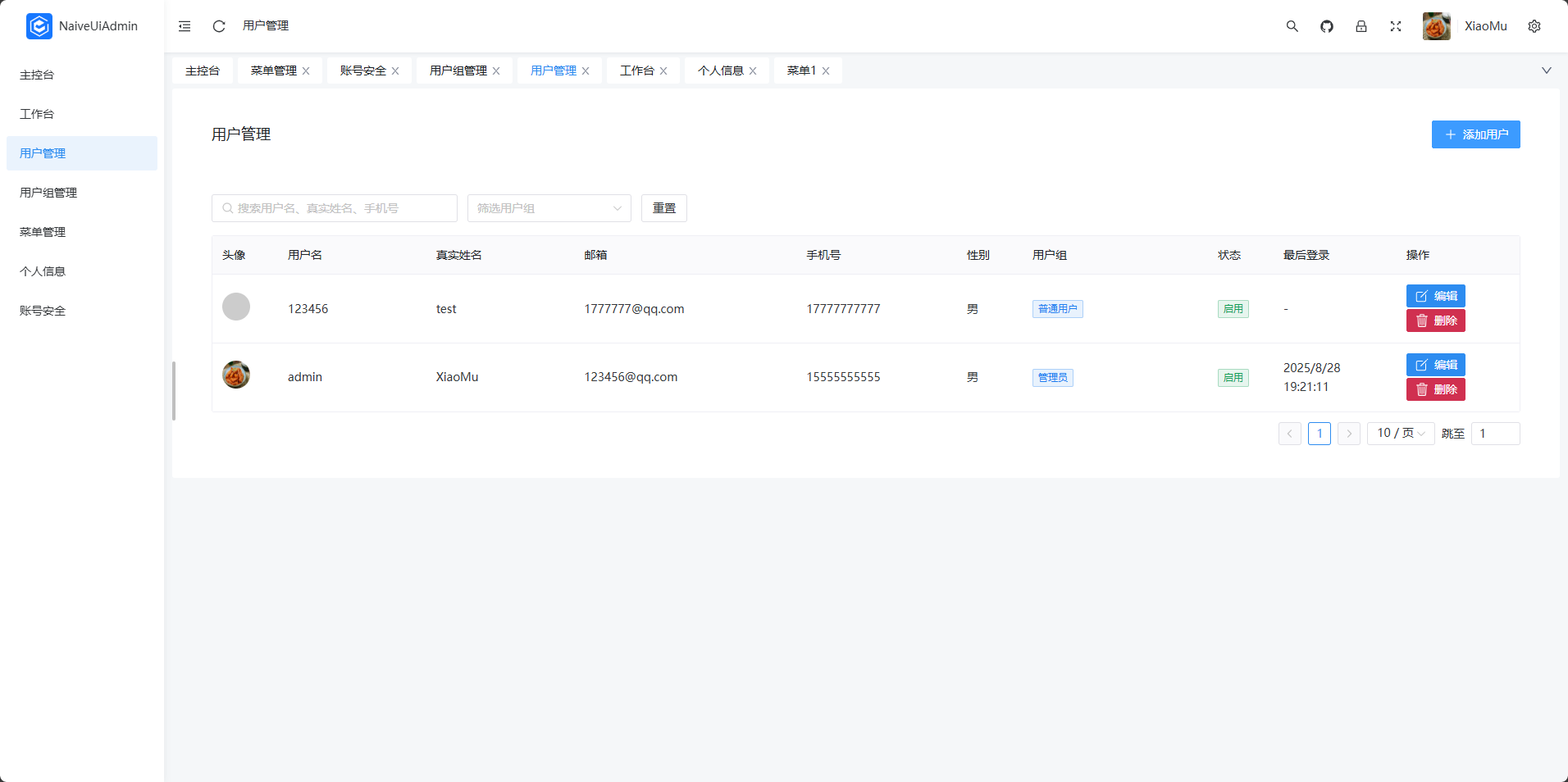Toggle fullscreen mode

pos(1396,25)
